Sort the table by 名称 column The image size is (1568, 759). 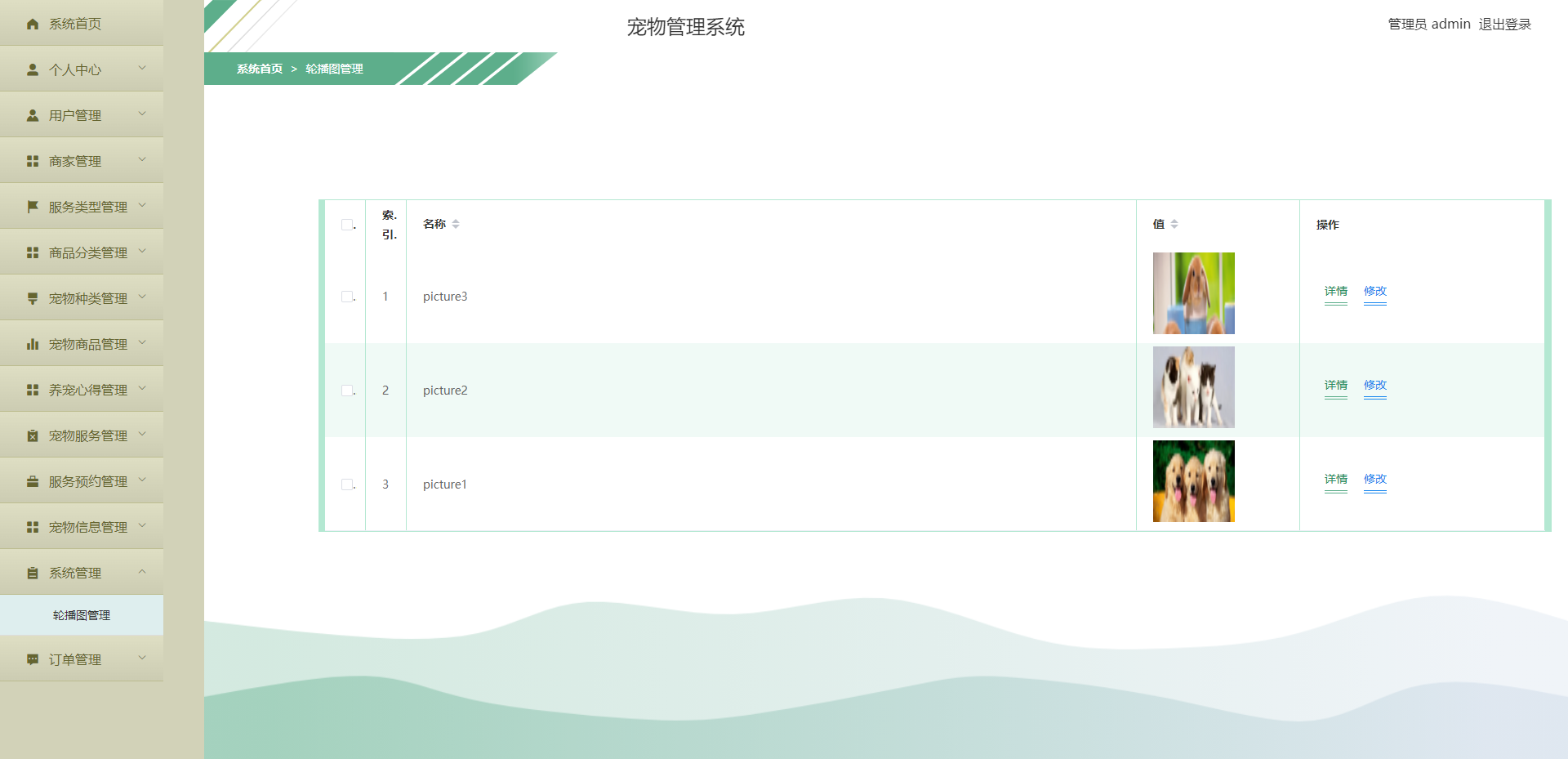(455, 223)
